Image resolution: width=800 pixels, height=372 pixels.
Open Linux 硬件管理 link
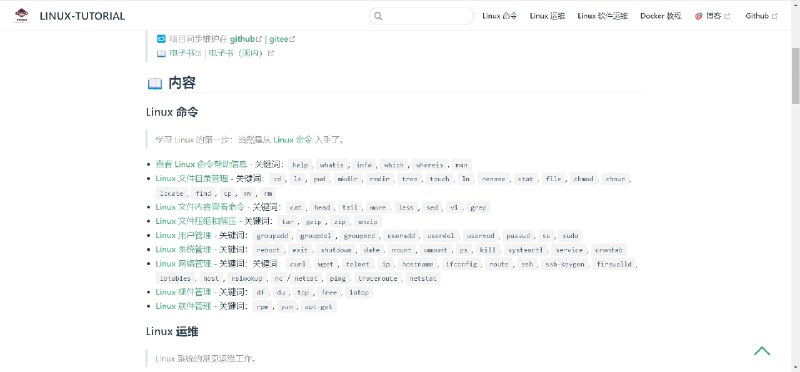(x=183, y=292)
